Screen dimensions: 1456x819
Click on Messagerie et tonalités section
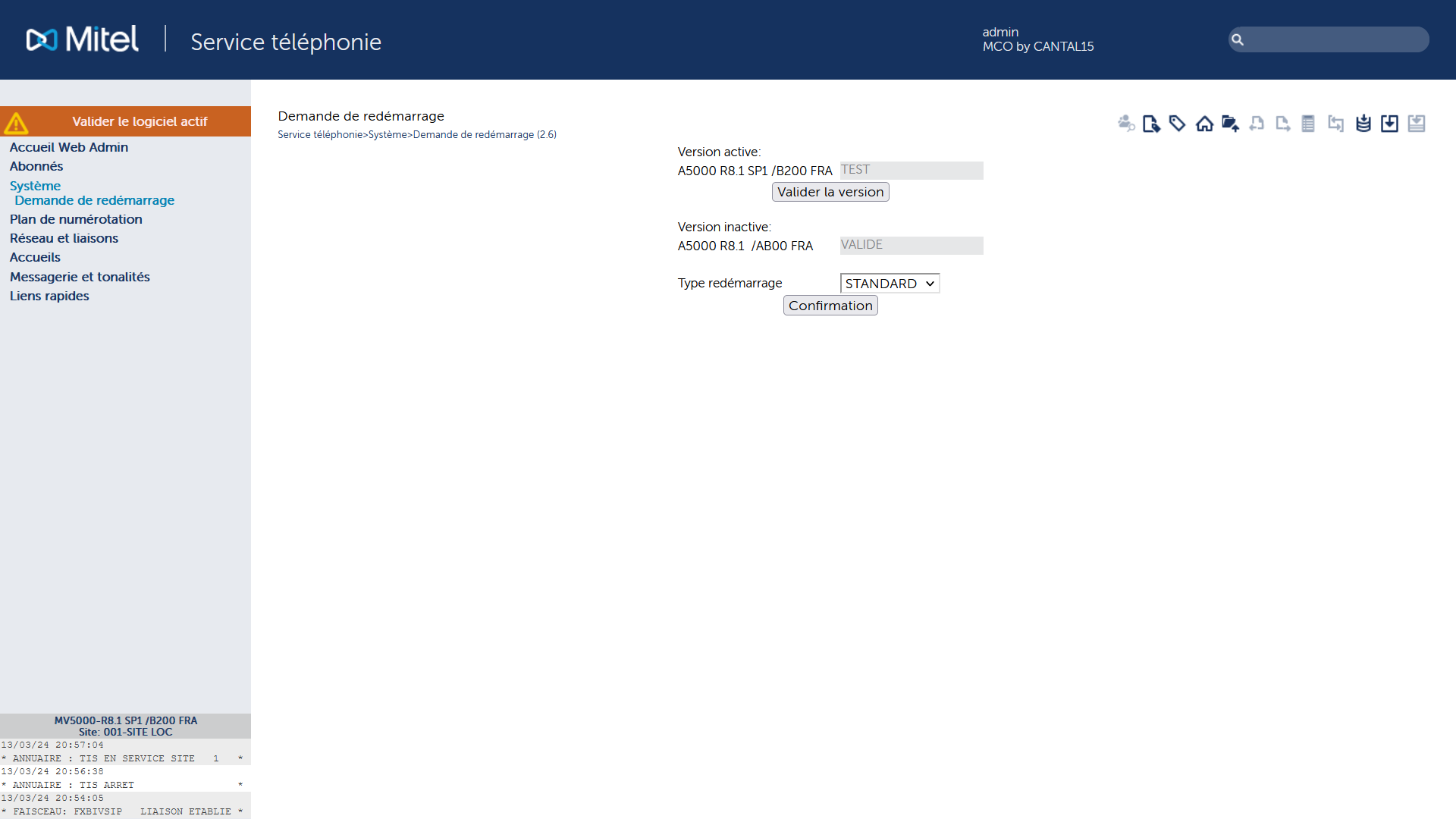coord(80,276)
